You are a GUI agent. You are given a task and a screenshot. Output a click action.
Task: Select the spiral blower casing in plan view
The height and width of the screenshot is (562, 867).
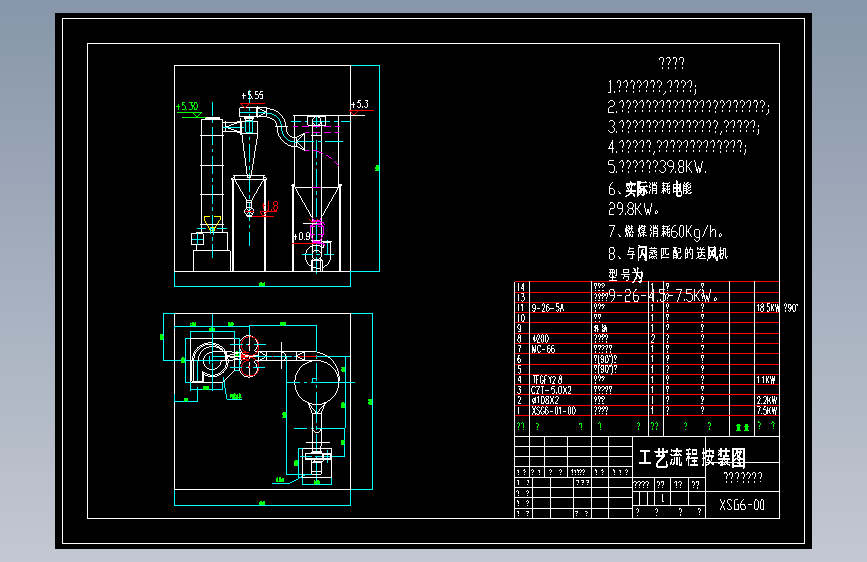pyautogui.click(x=208, y=362)
